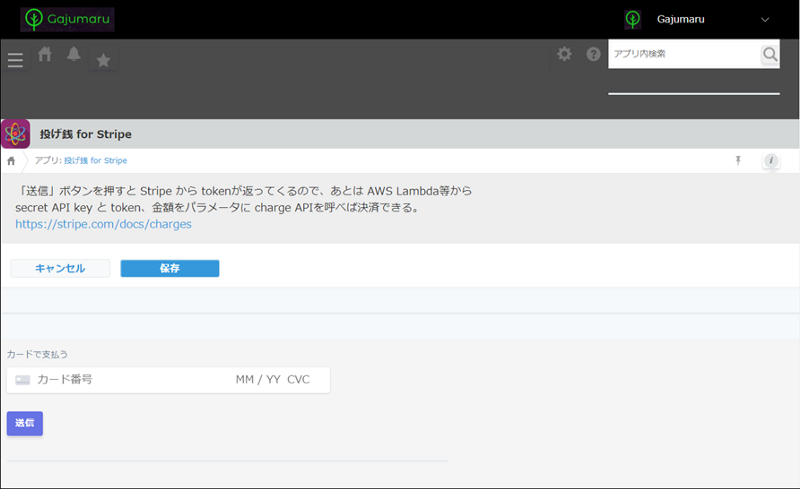Open the gear settings menu

pyautogui.click(x=564, y=54)
